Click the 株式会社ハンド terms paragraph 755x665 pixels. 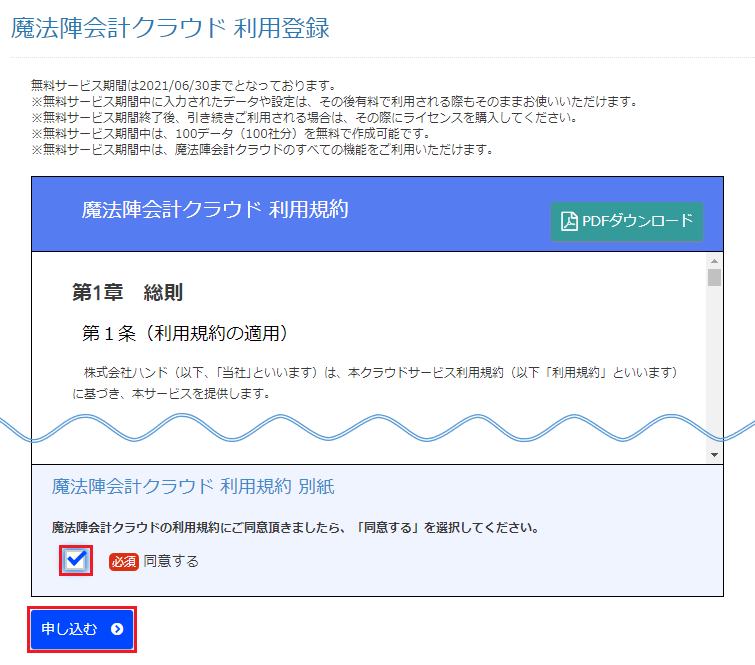click(375, 383)
